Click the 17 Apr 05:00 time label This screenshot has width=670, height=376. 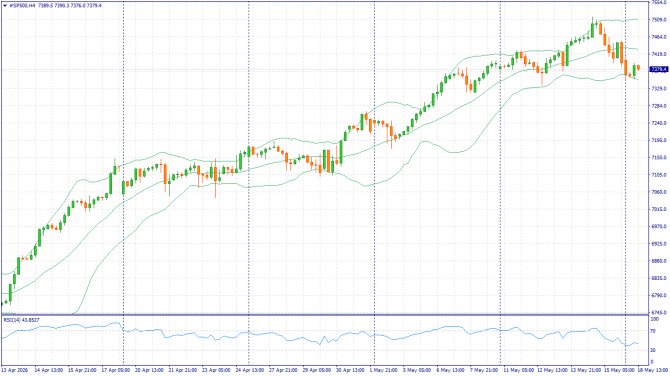115,370
